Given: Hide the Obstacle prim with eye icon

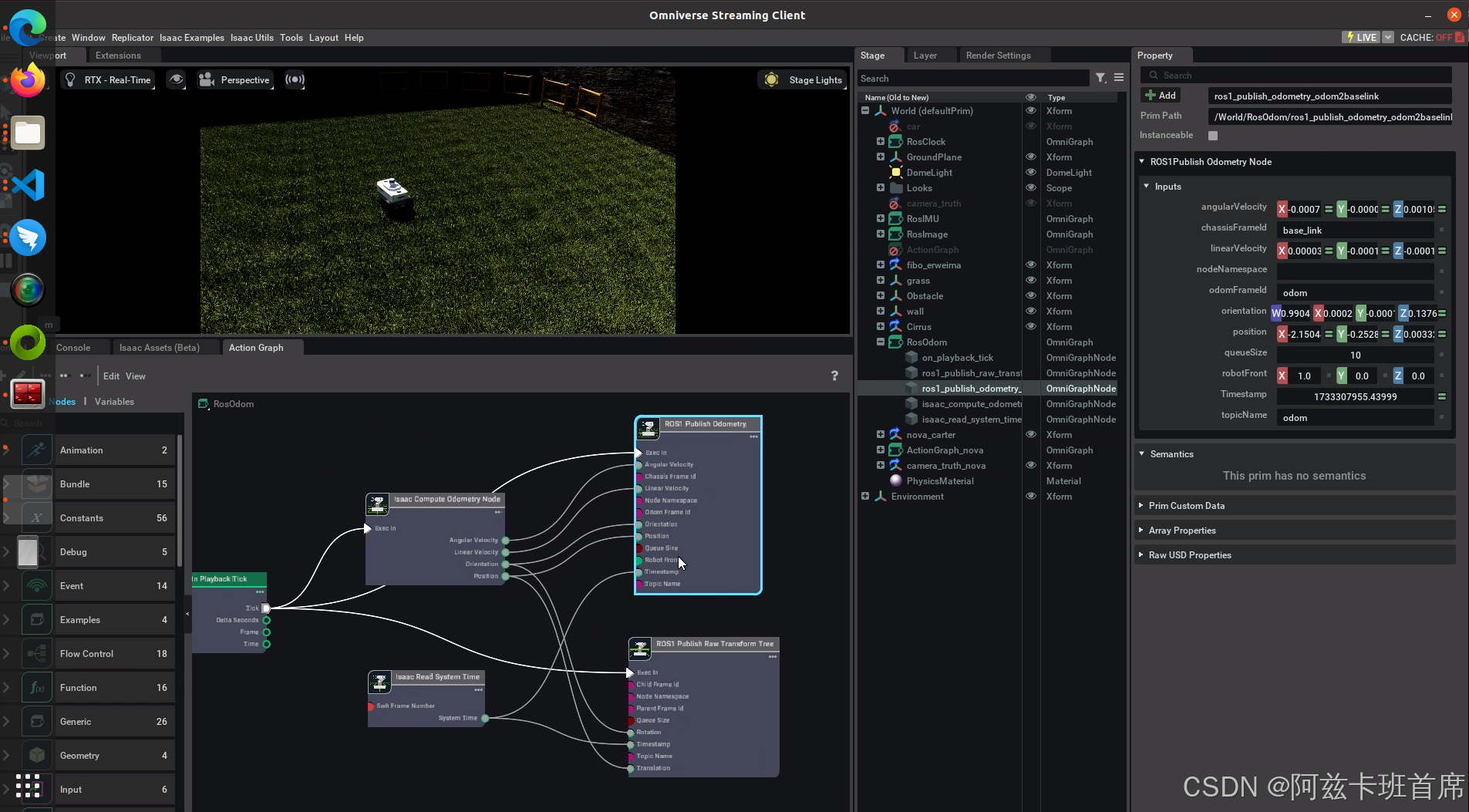Looking at the screenshot, I should coord(1031,295).
